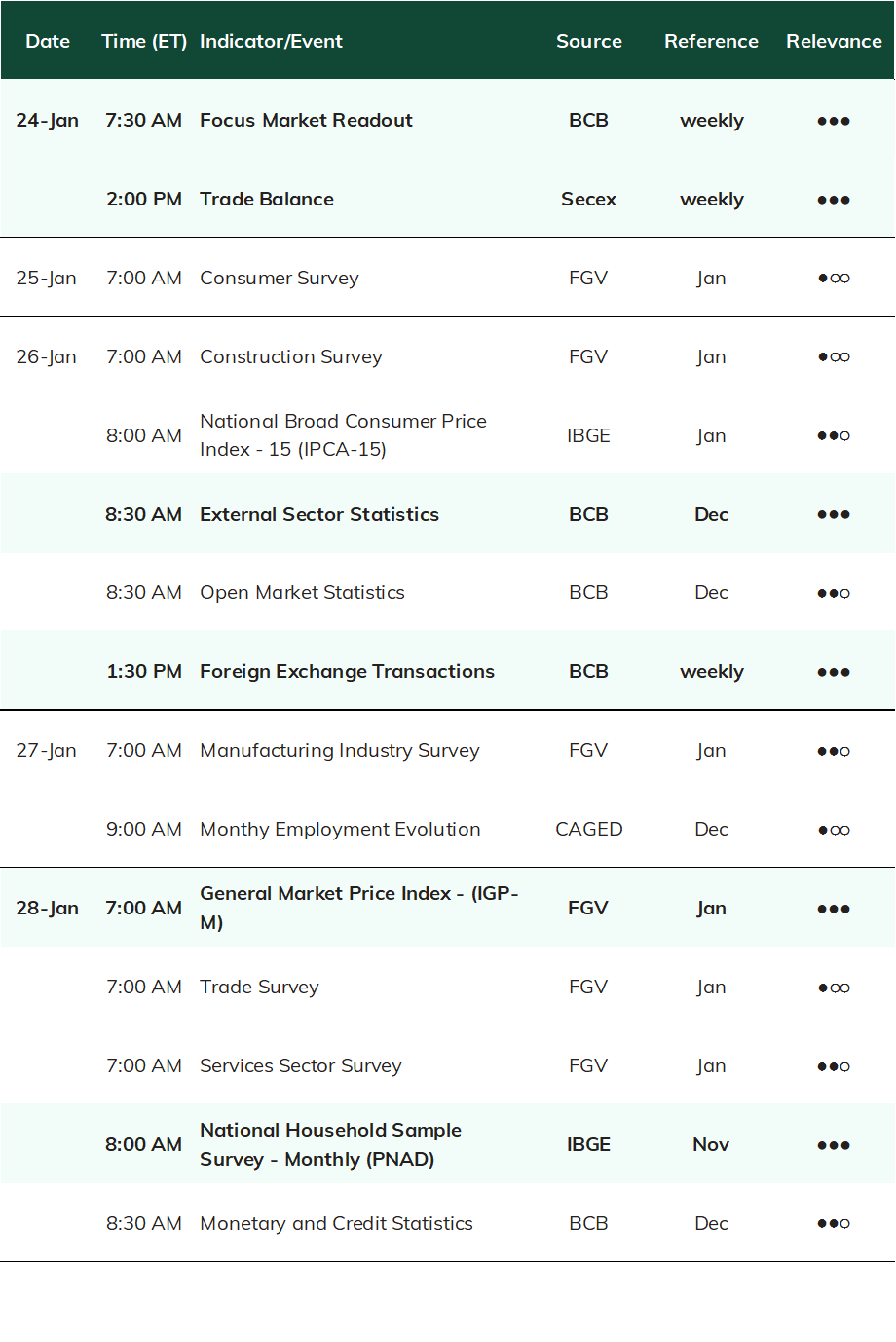Select the Date column header
Image resolution: width=896 pixels, height=1342 pixels.
tap(48, 41)
